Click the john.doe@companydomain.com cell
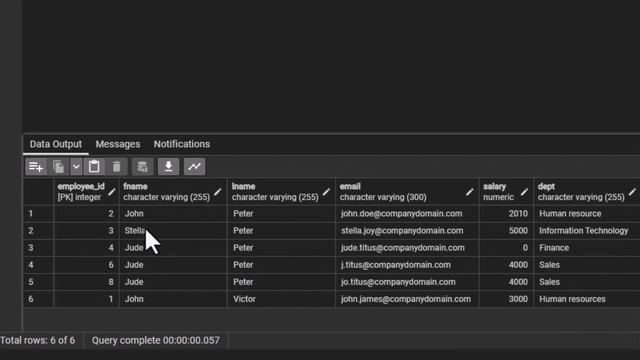 coord(407,213)
